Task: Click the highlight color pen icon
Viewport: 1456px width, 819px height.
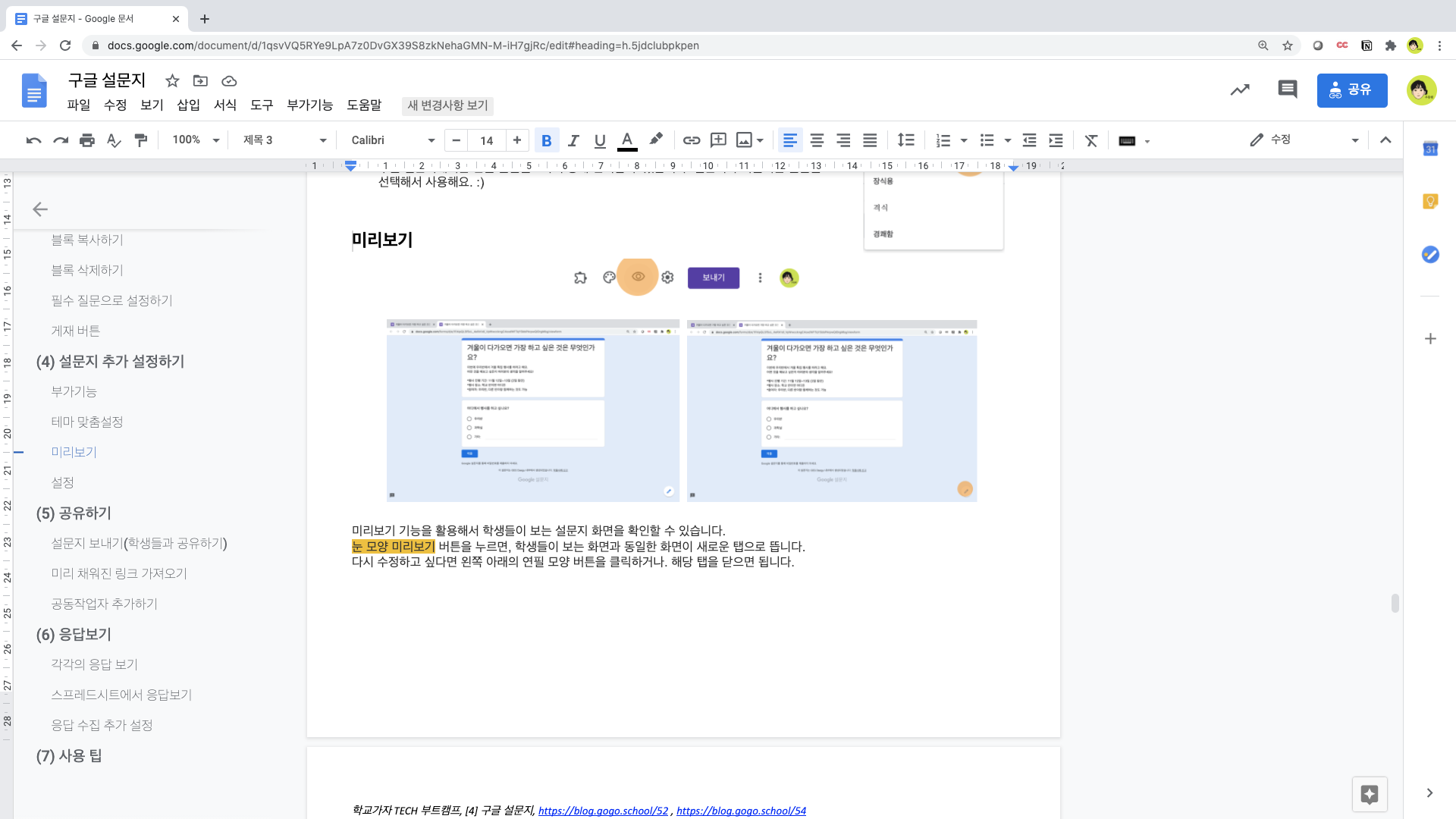Action: coord(656,140)
